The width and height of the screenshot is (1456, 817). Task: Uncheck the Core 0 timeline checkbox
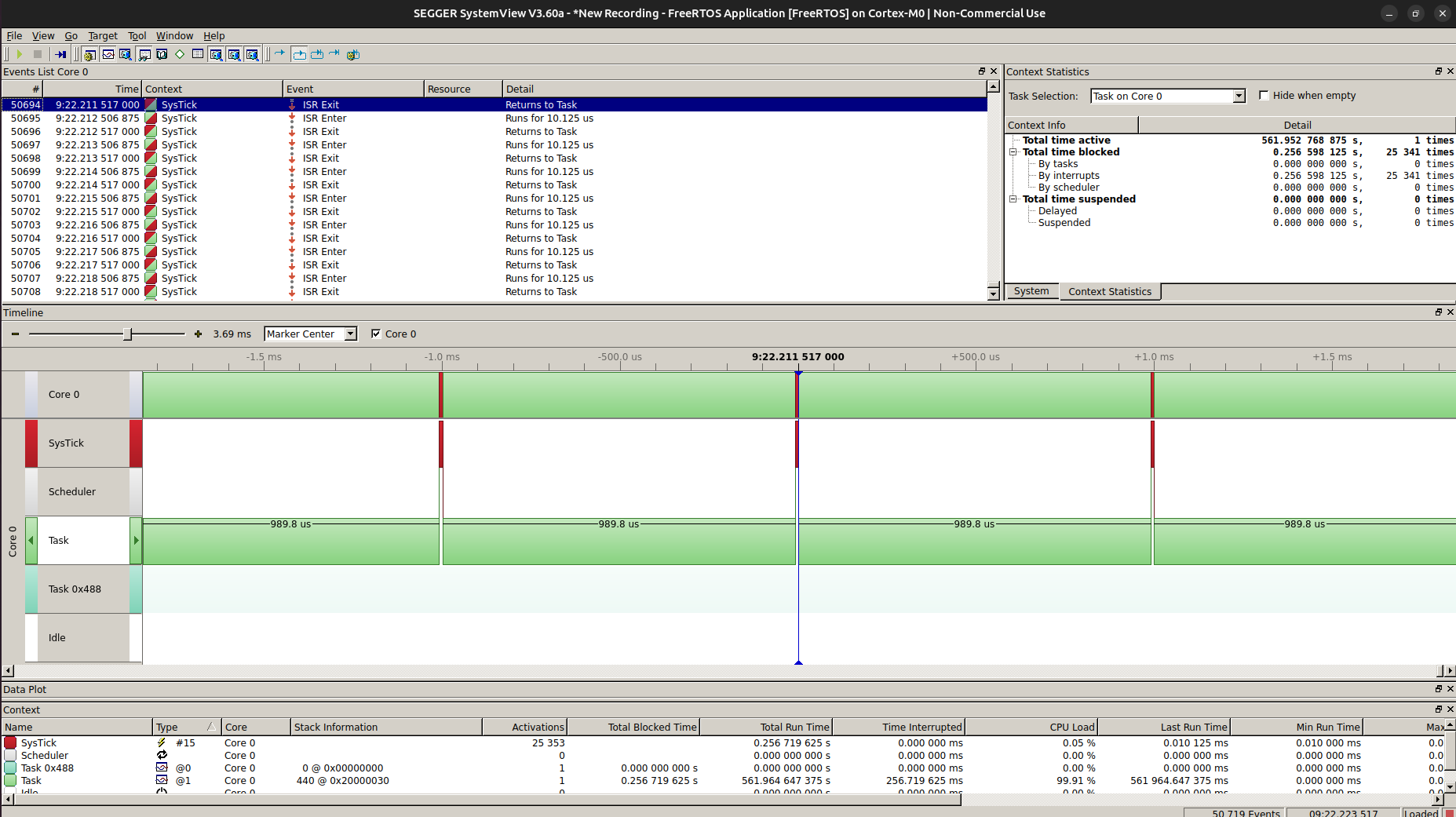pos(376,334)
